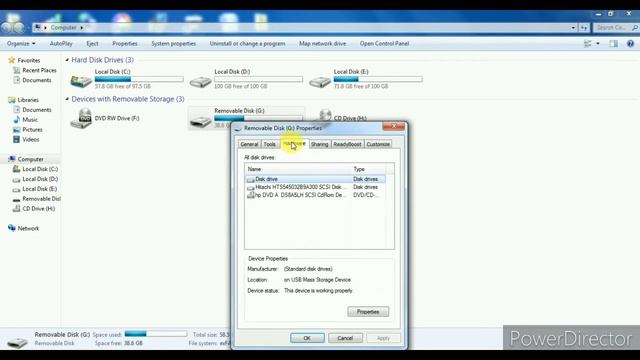Confirm dialog with OK button

[307, 338]
